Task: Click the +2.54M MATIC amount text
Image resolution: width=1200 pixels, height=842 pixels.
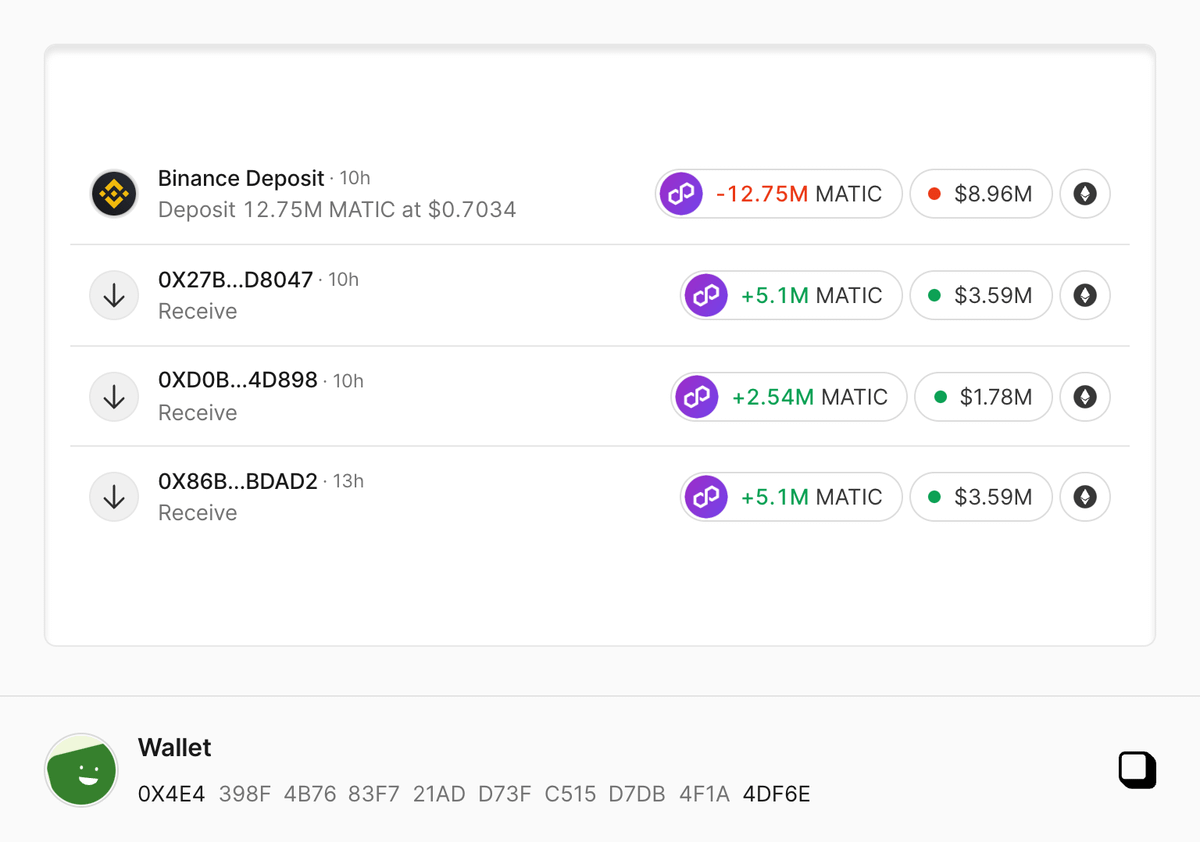Action: click(x=809, y=397)
